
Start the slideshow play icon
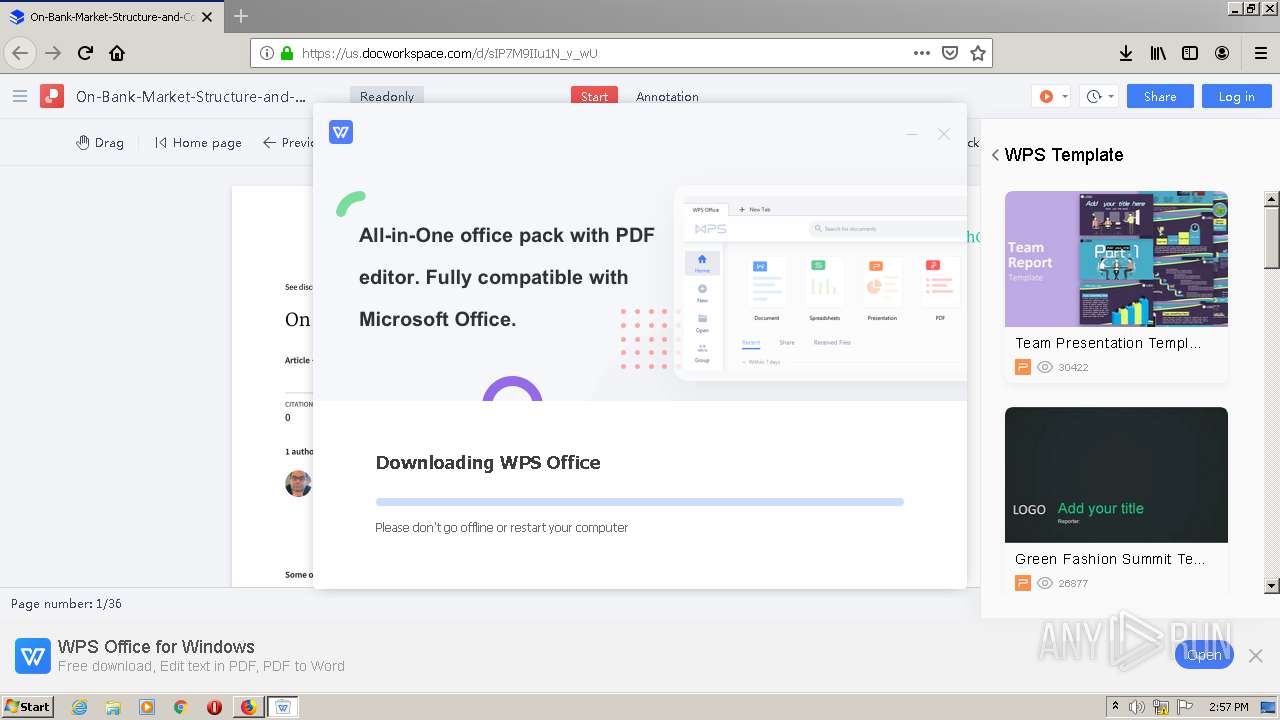point(1046,96)
